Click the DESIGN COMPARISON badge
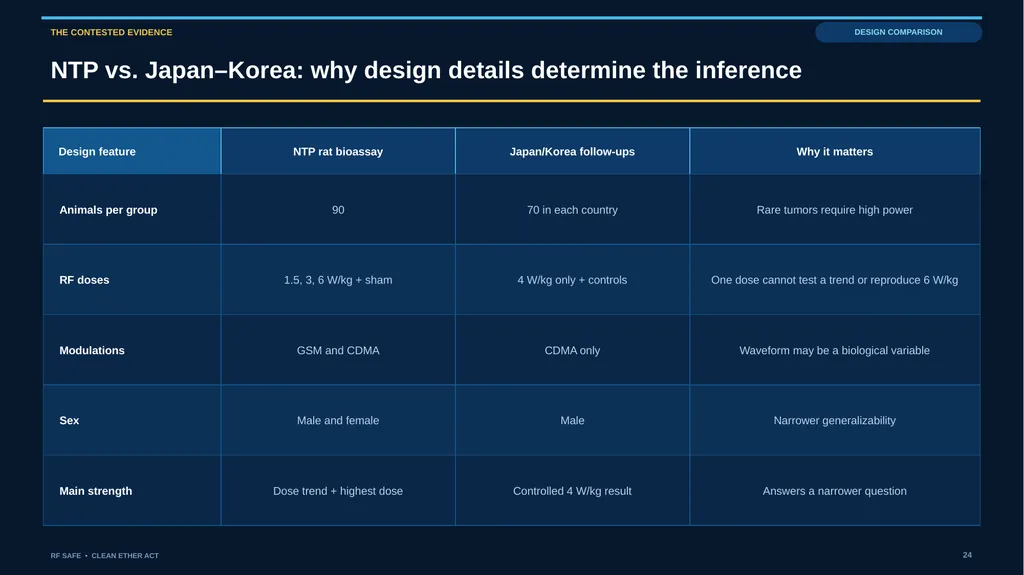Viewport: 1024px width, 575px height. 898,32
